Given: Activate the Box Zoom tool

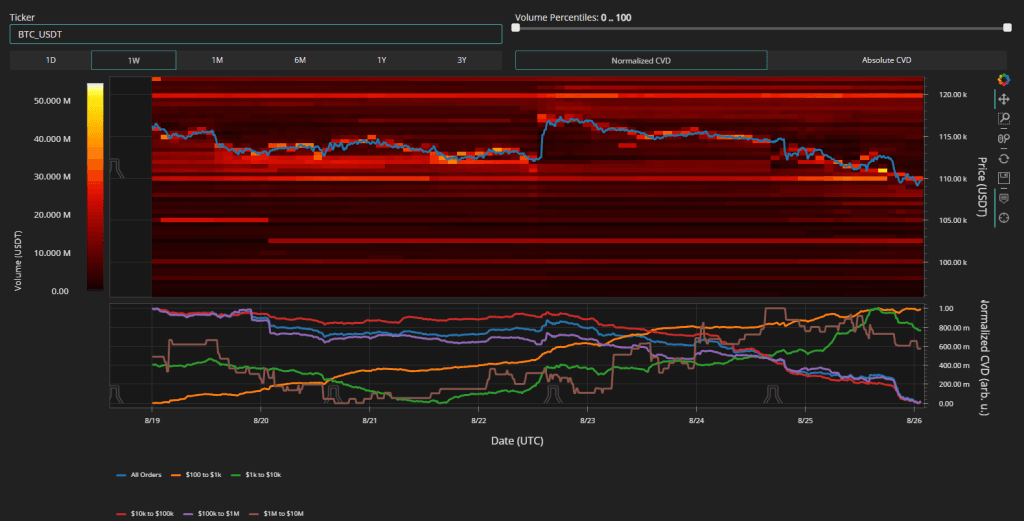Looking at the screenshot, I should coord(1004,119).
